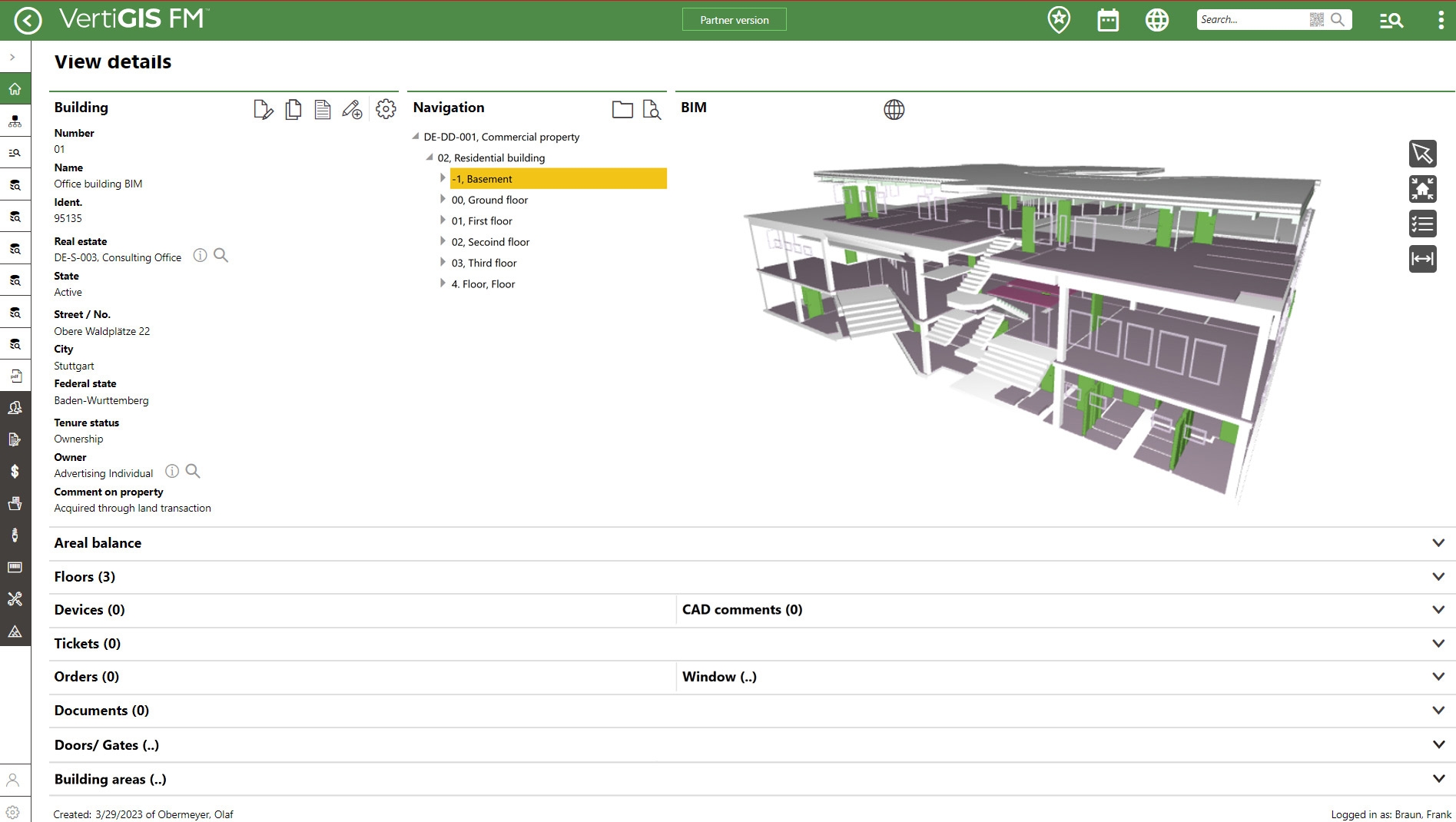
Task: Click the globe icon in BIM panel
Action: pyautogui.click(x=894, y=109)
